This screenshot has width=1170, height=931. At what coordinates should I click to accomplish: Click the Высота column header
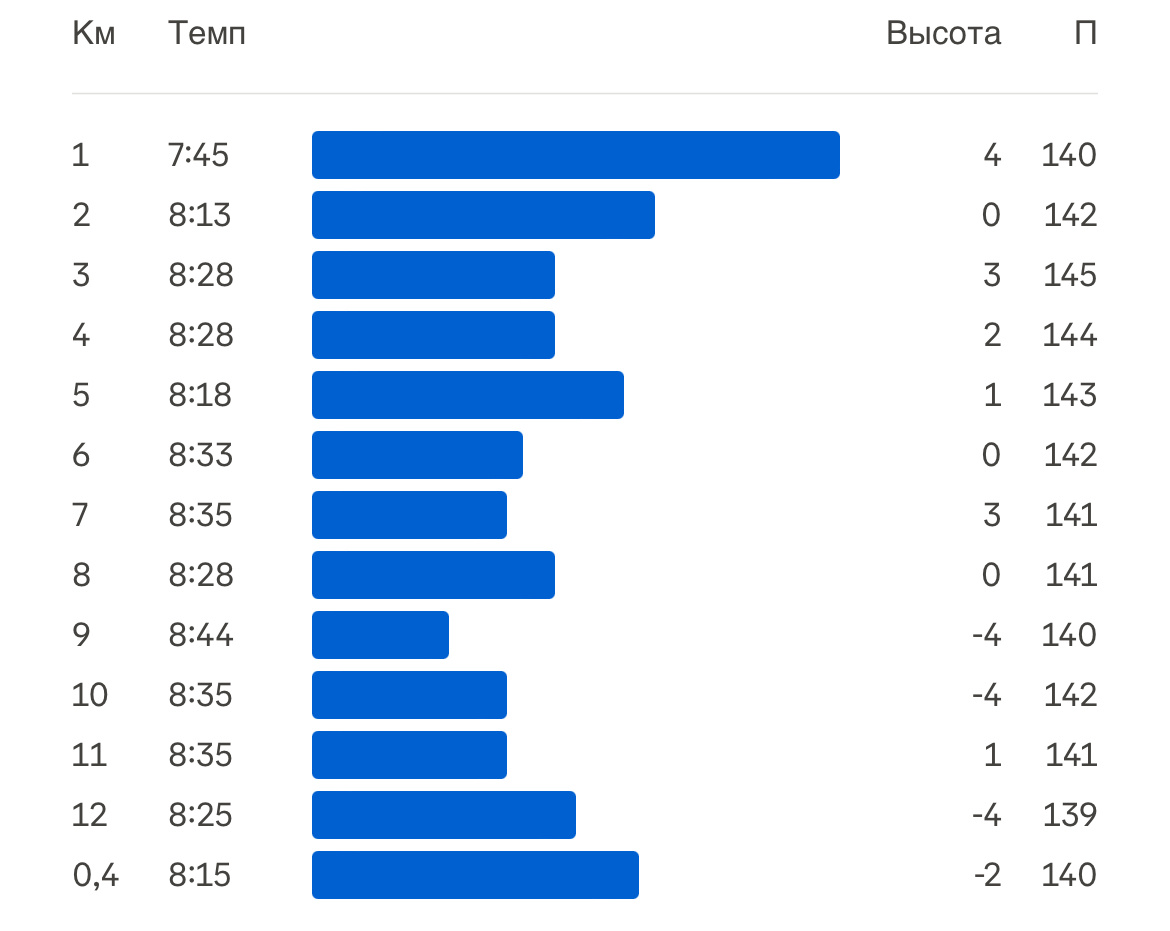(x=943, y=34)
